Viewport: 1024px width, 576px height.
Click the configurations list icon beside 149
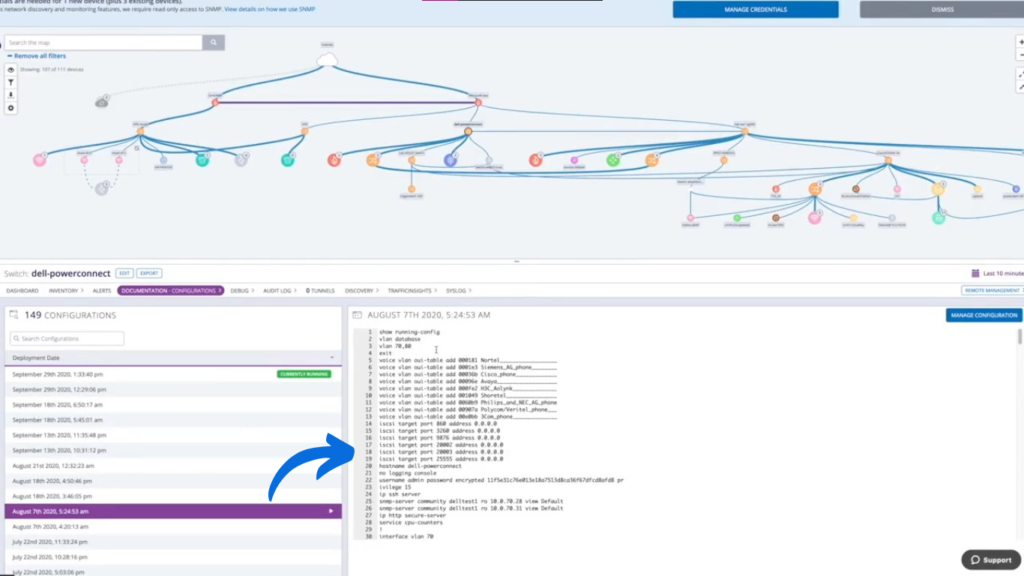pyautogui.click(x=14, y=315)
